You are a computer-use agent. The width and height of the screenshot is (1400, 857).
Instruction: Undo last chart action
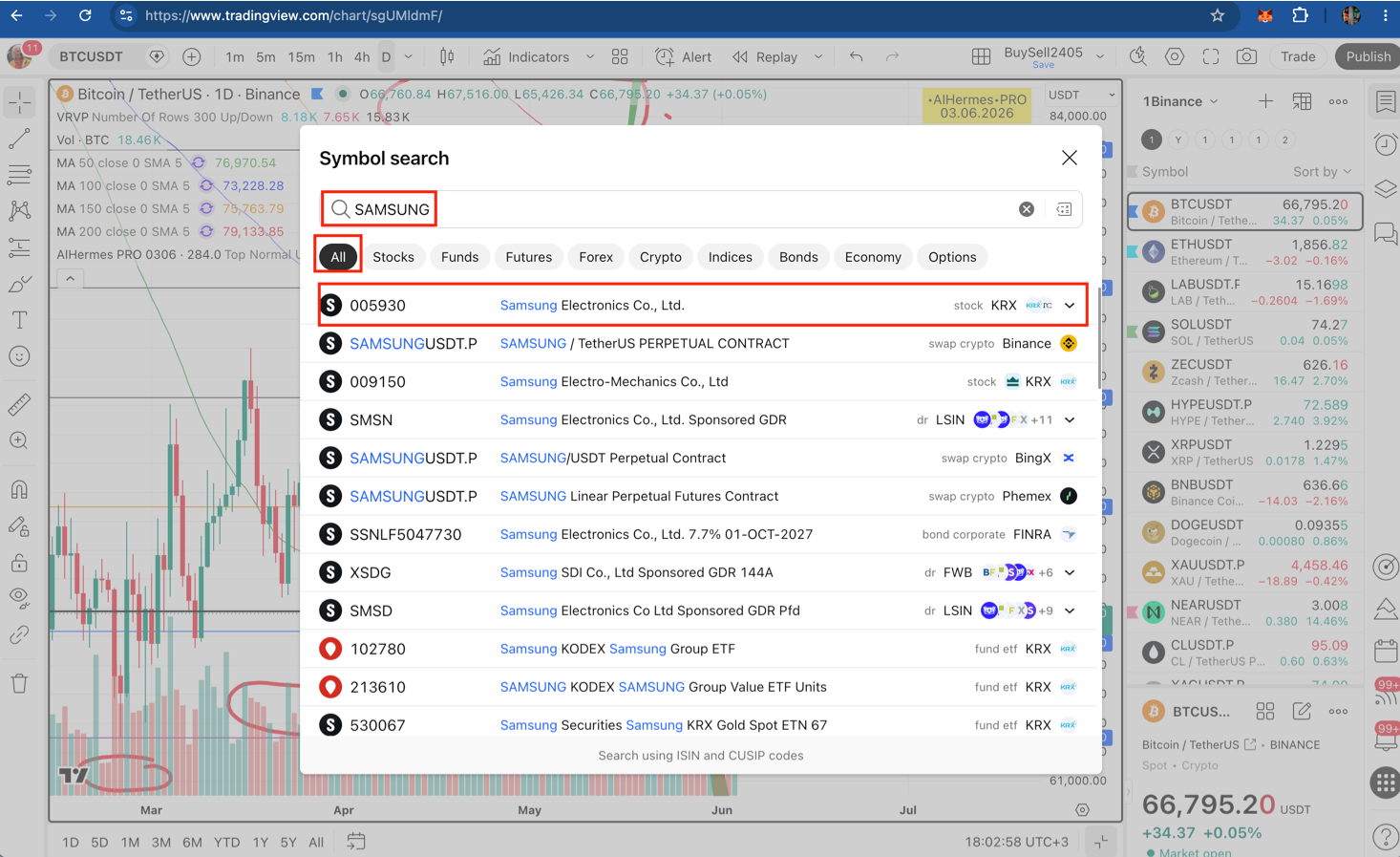(857, 57)
